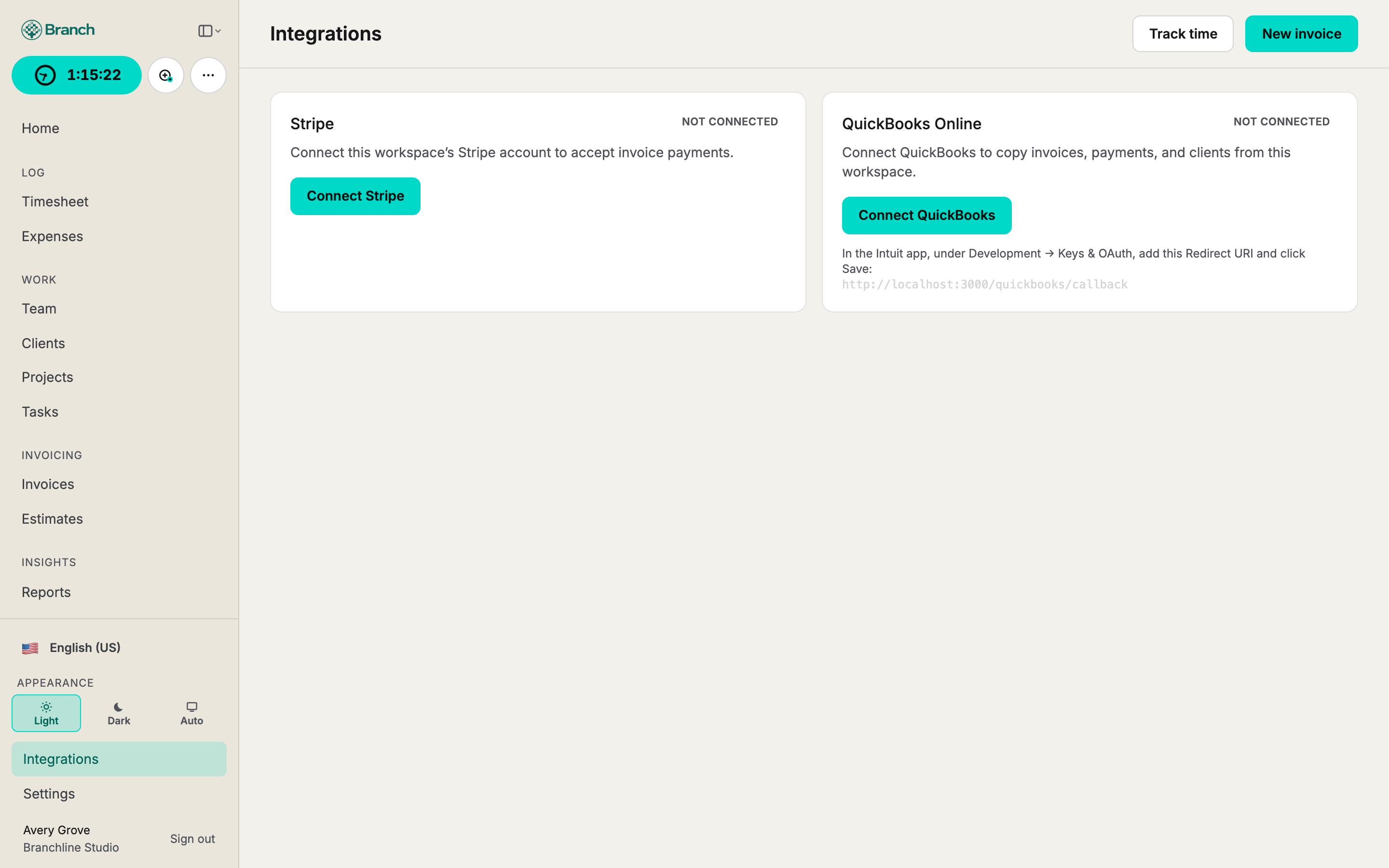1389x868 pixels.
Task: Click the Integrations page heading
Action: click(326, 34)
